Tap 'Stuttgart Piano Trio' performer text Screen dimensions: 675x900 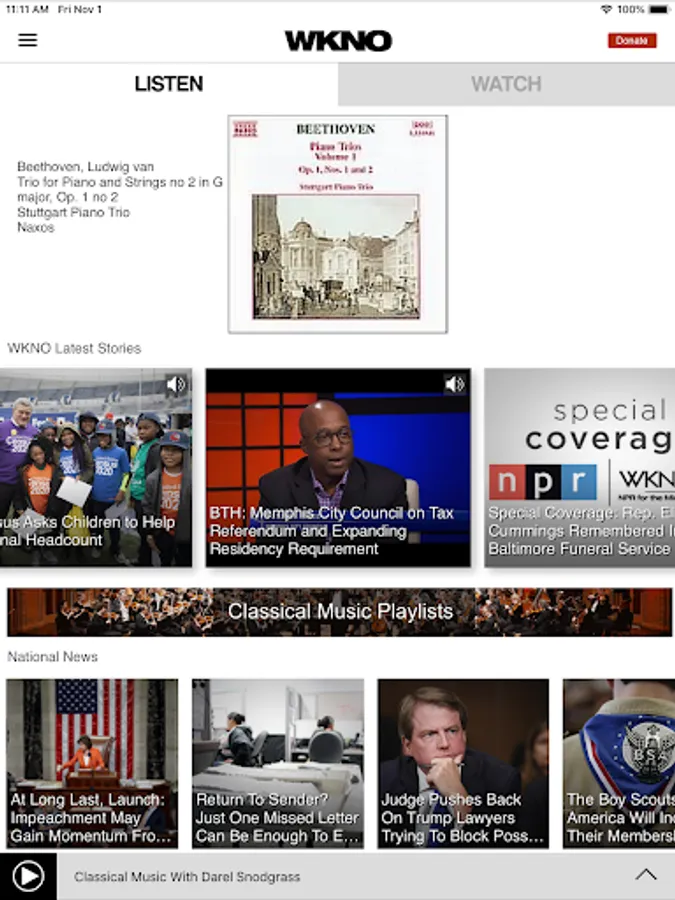tap(73, 212)
